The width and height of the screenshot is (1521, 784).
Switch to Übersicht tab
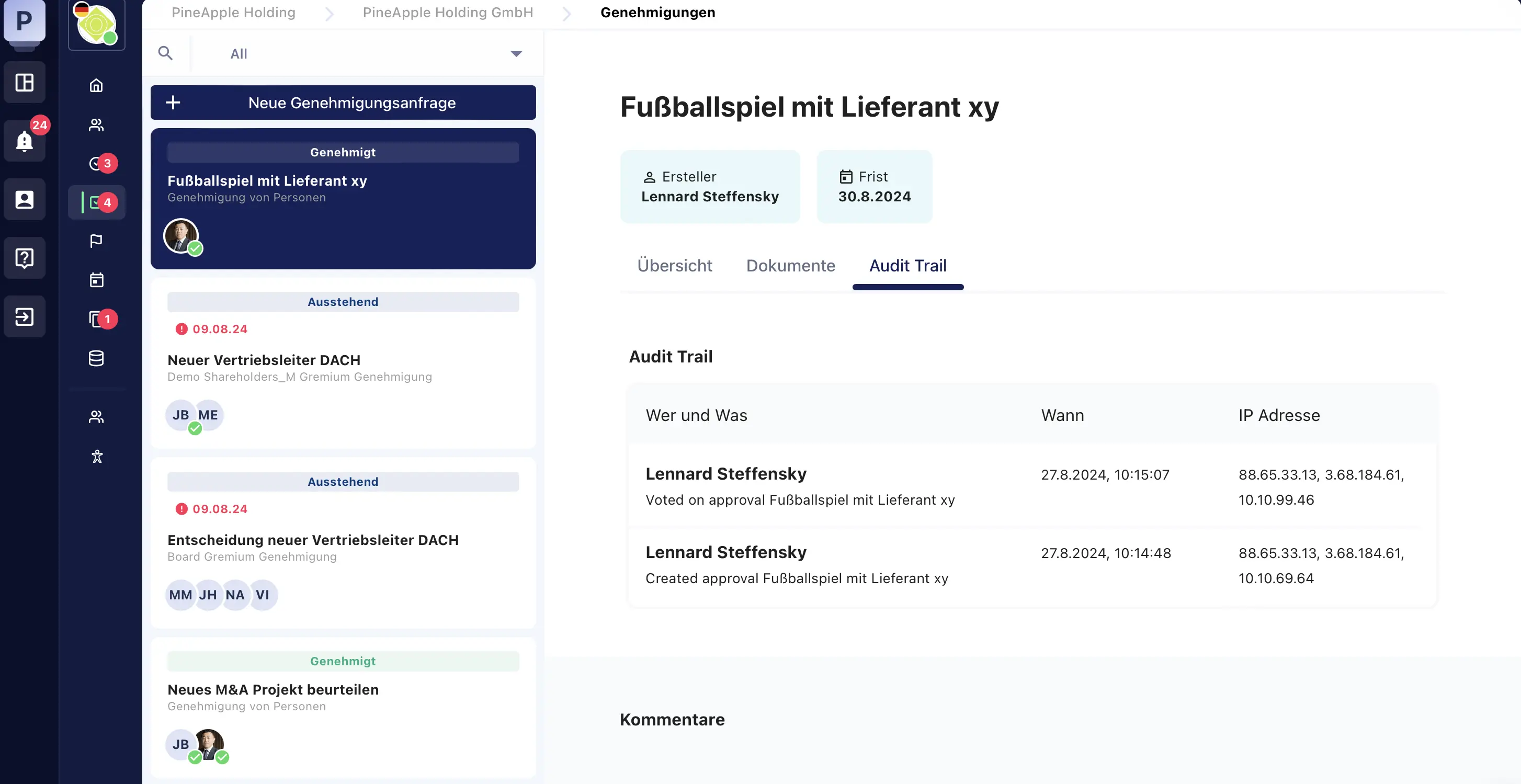pyautogui.click(x=674, y=266)
